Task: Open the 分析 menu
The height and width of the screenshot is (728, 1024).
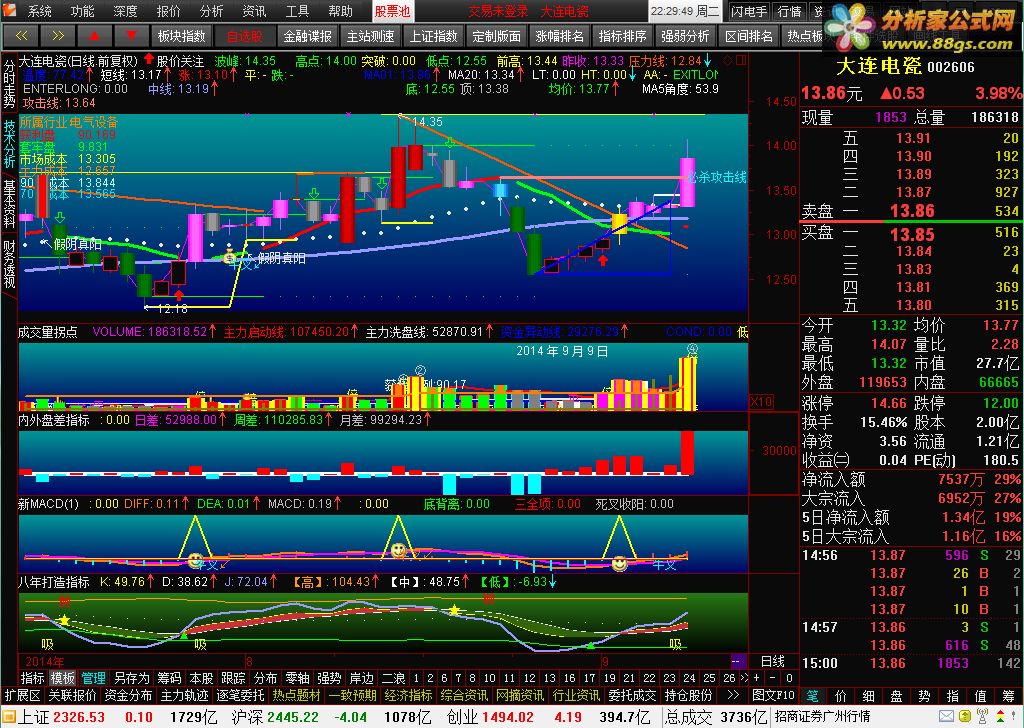Action: point(211,11)
